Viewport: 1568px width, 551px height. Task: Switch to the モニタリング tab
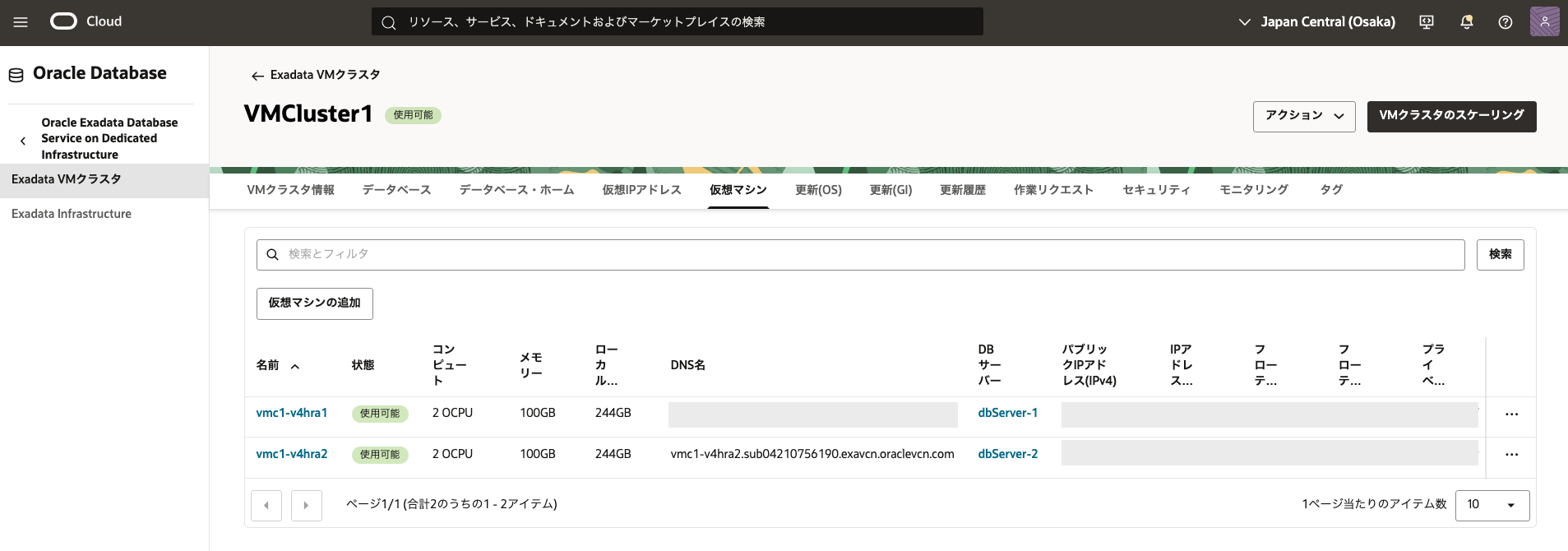[x=1253, y=190]
